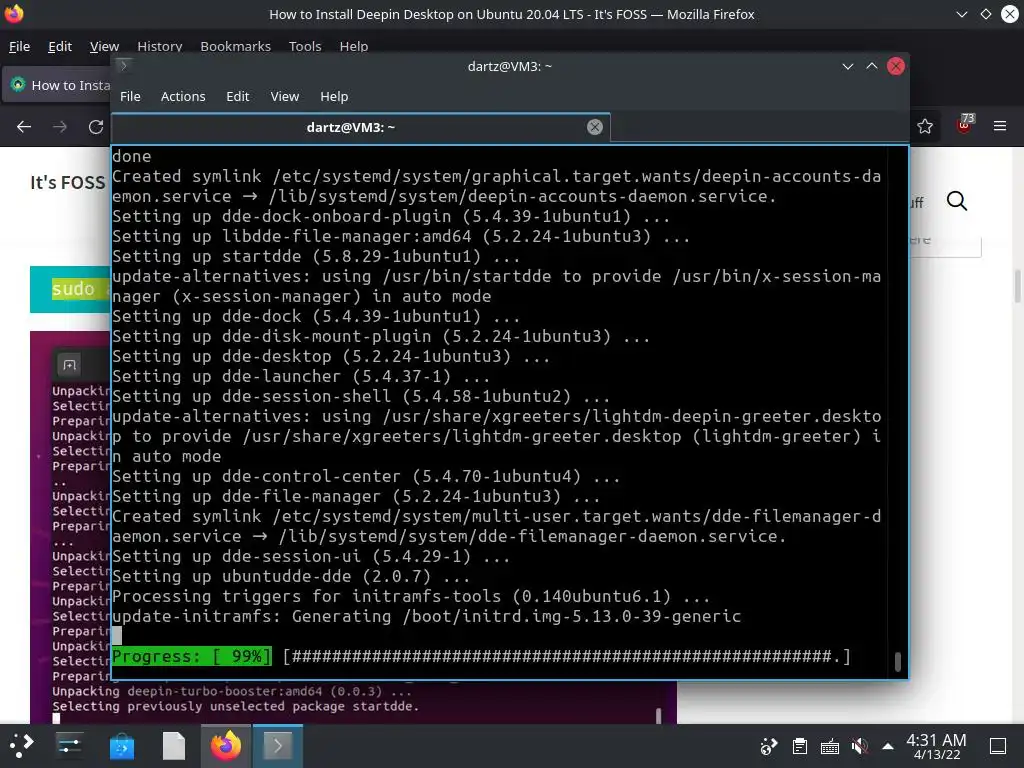Click 'Setting up ubuntudde-dde (2.0.7)' line

click(291, 577)
